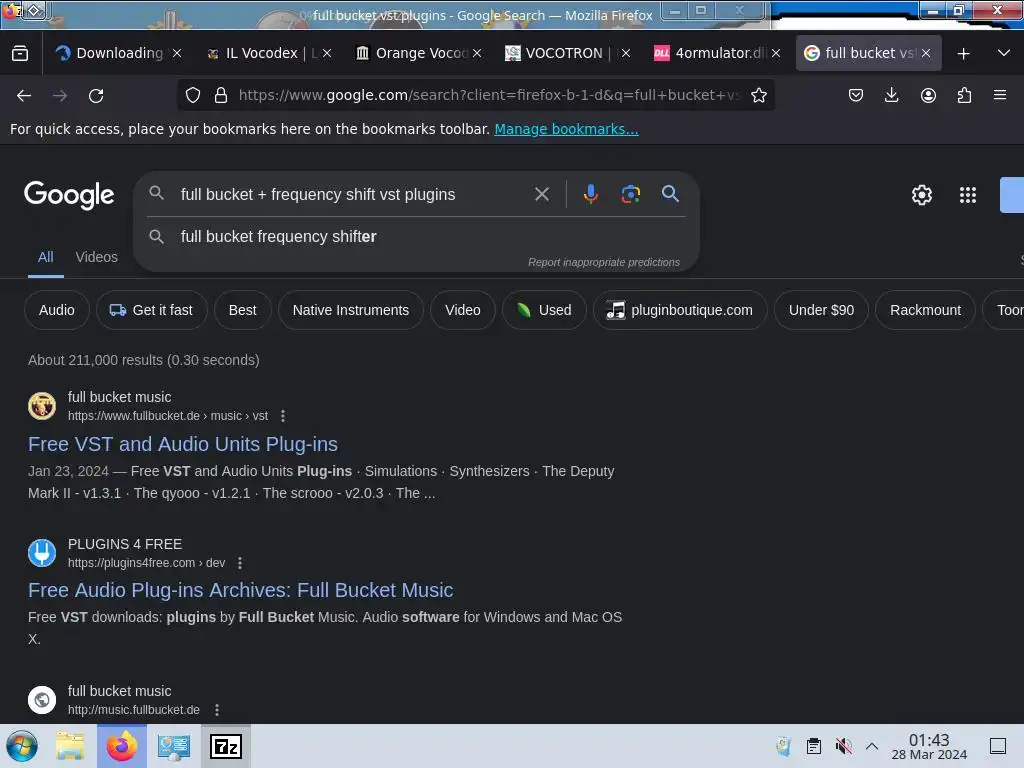Search by image with Google Lens
The image size is (1024, 768).
tap(630, 194)
